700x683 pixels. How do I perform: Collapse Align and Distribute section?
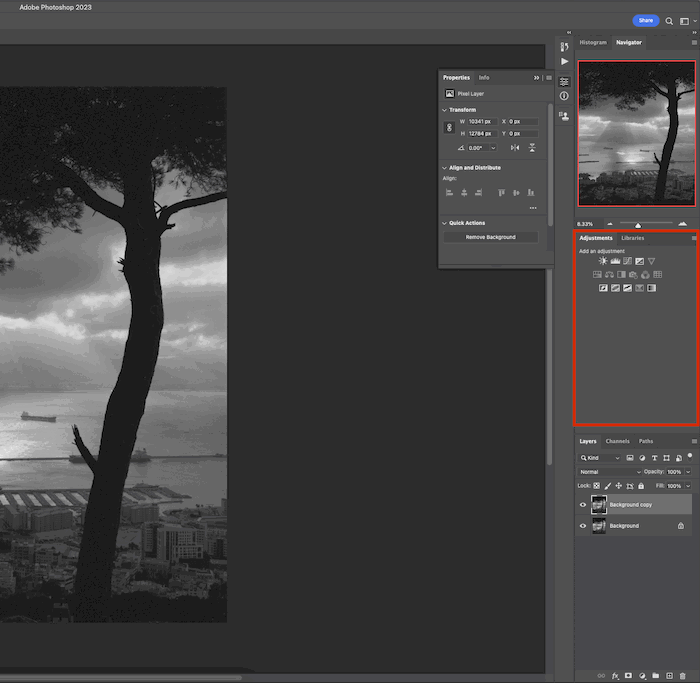pyautogui.click(x=444, y=168)
